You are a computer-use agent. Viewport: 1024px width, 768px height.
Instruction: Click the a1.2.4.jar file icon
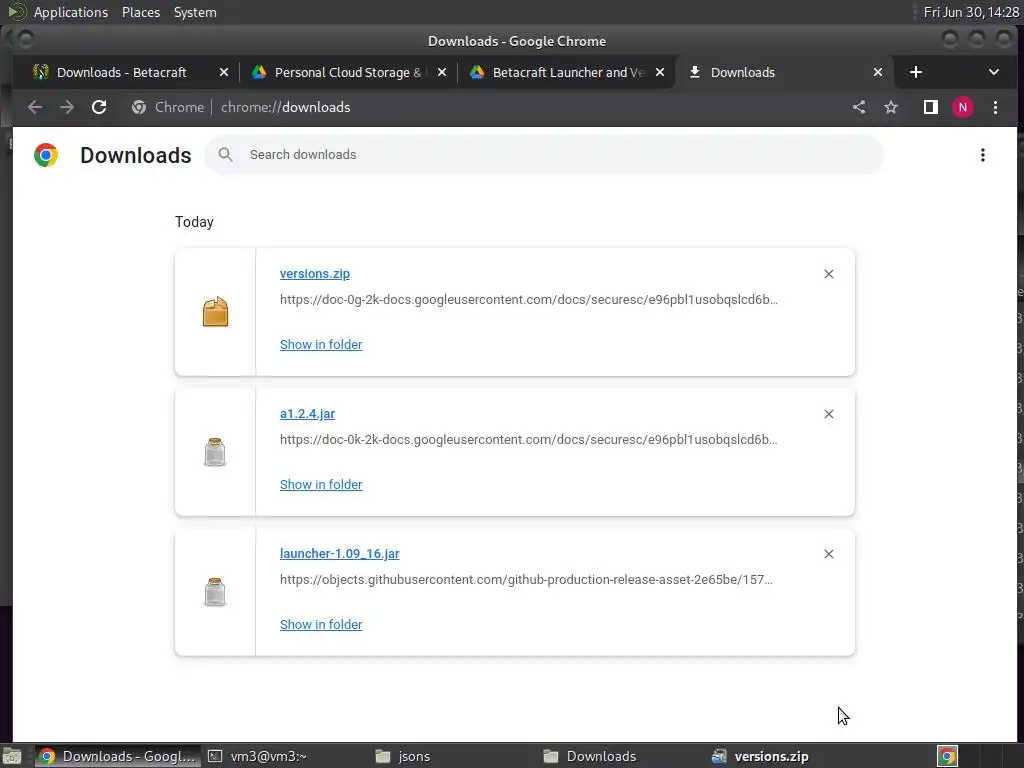click(x=215, y=452)
